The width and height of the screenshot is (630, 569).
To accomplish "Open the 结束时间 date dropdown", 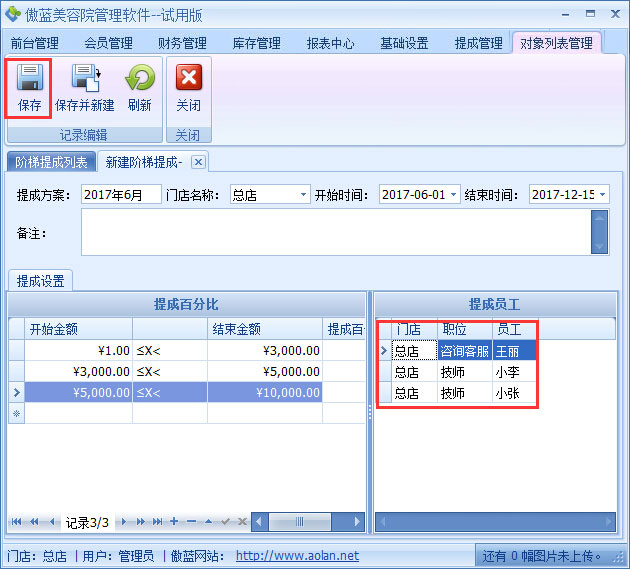I will coord(603,195).
